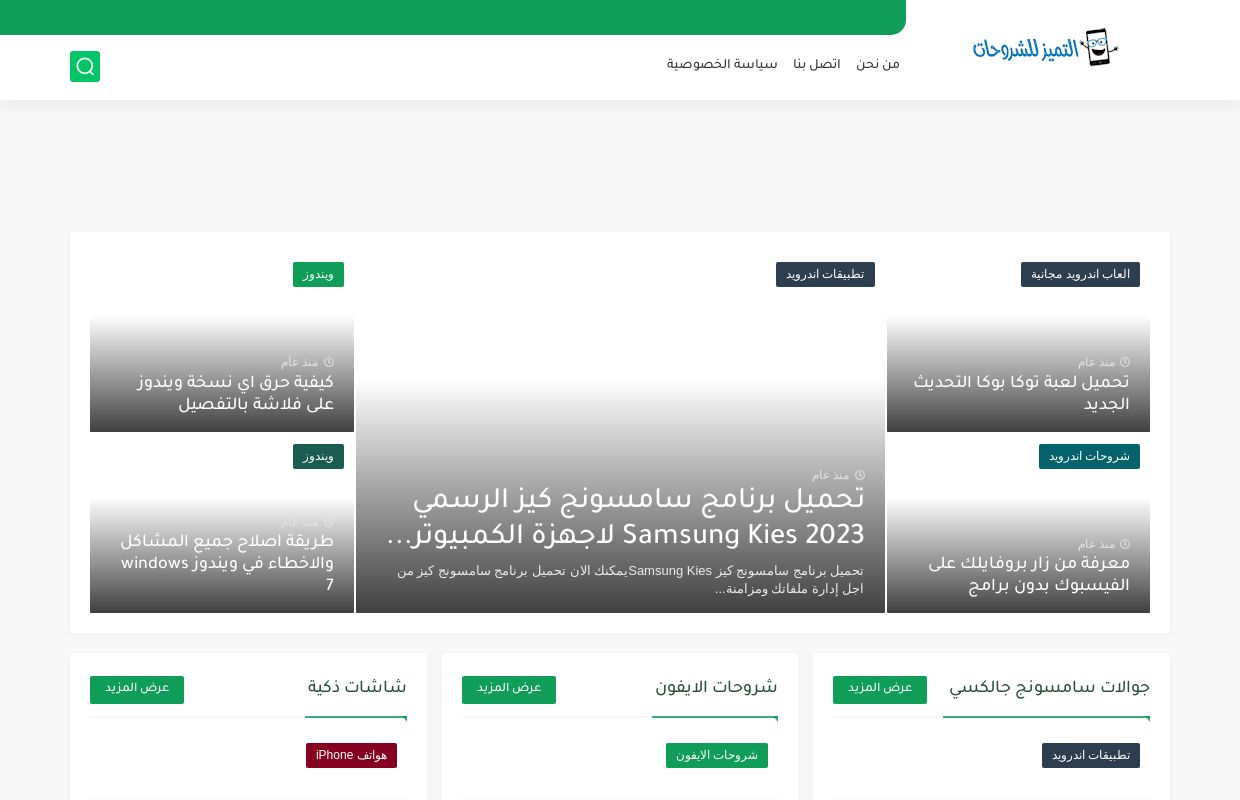This screenshot has height=800, width=1240.
Task: Click عرض المزيد for شاشات ذكية
Action: point(137,689)
